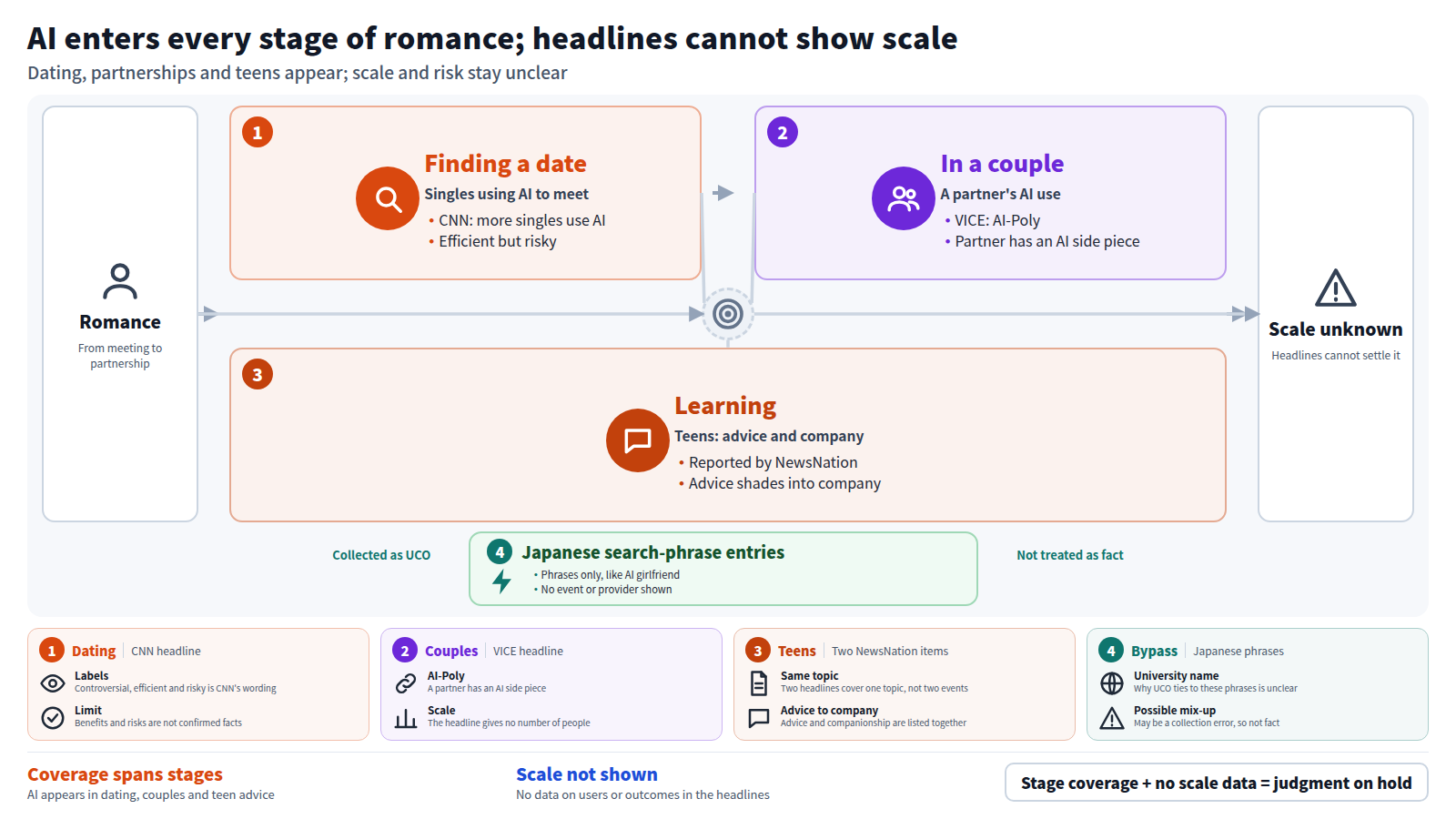Click the Japanese search-phrase entries title

(x=652, y=552)
